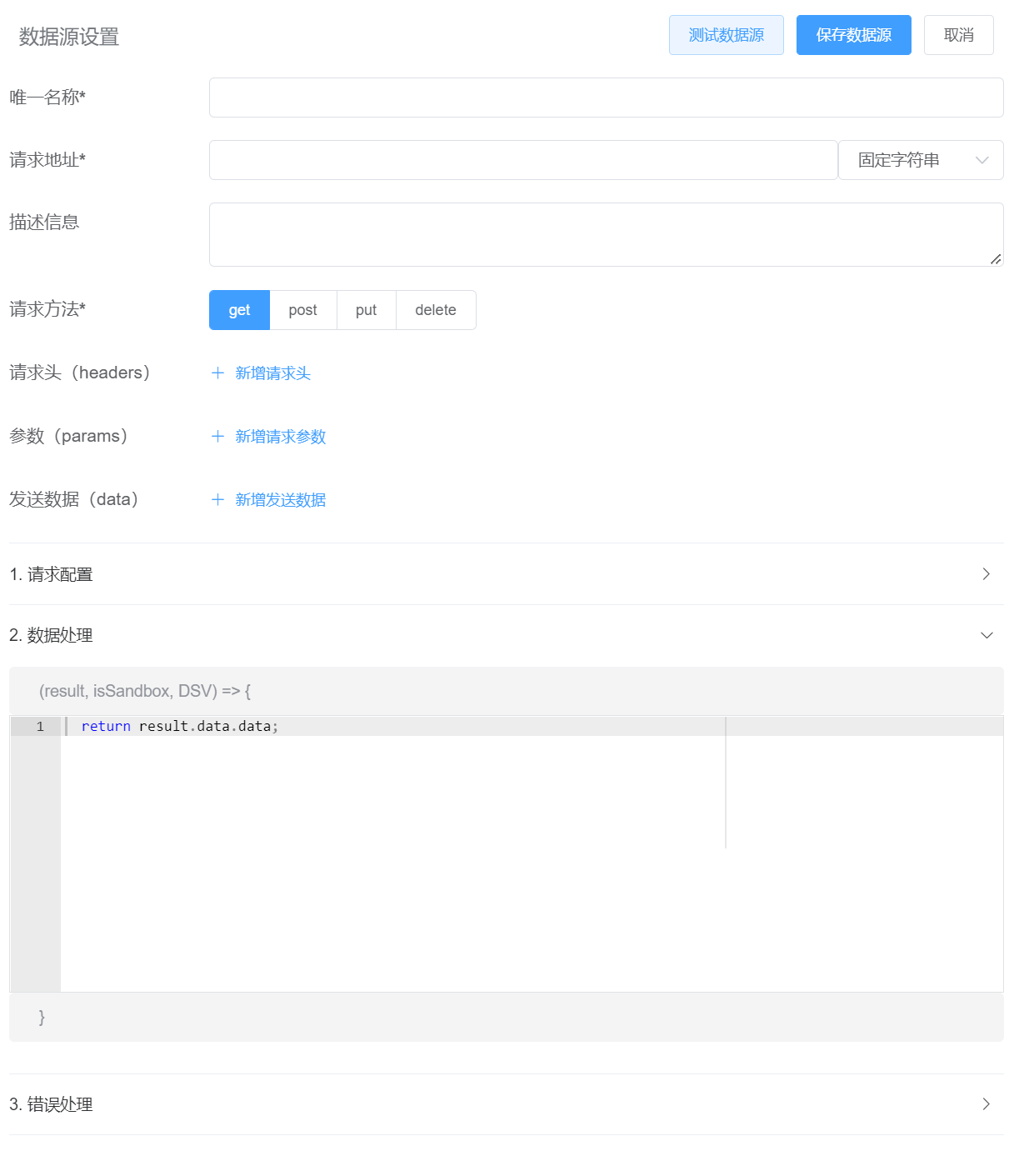Screen dimensions: 1014x1176
Task: Select the get request method
Action: point(239,310)
